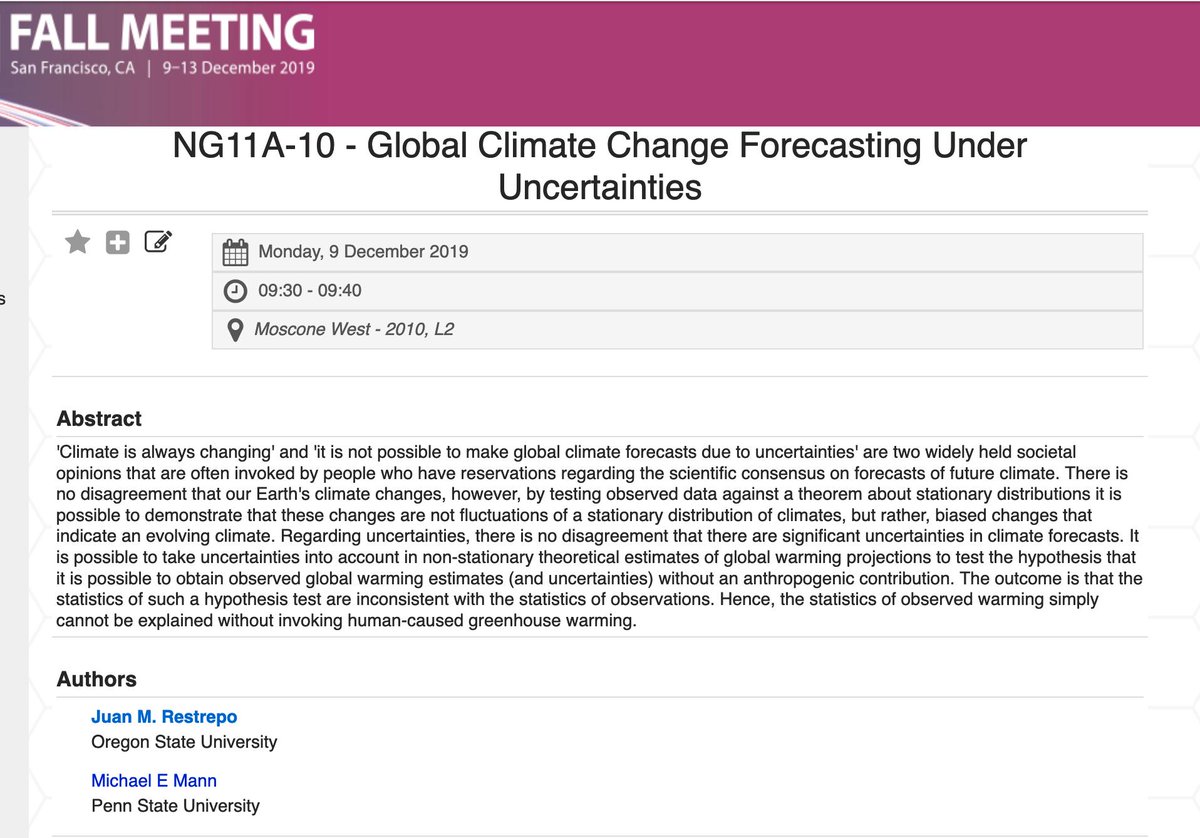Click the Abstract section heading
Viewport: 1200px width, 838px height.
(99, 419)
